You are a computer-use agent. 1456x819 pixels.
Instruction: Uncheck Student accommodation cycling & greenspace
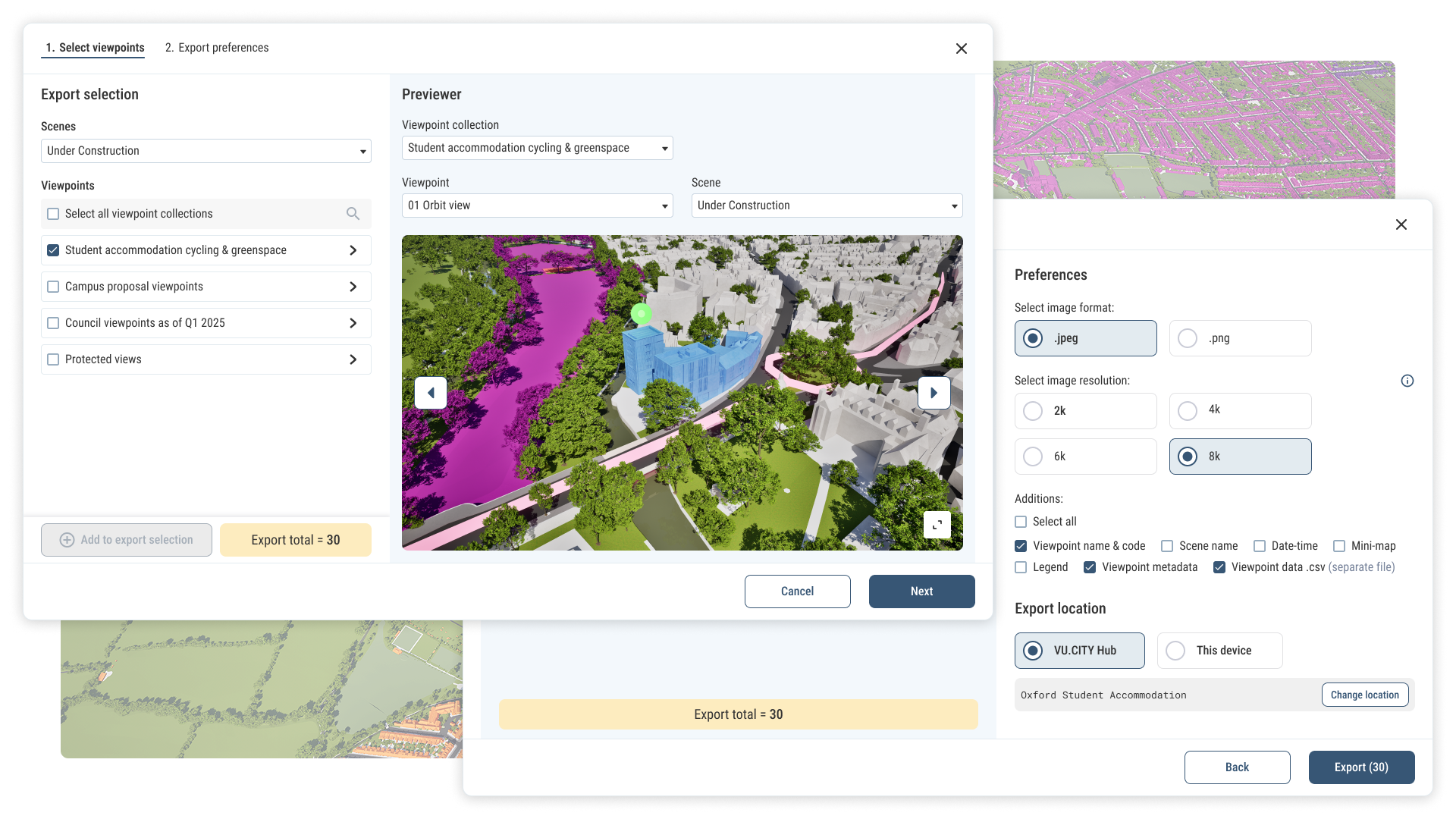click(53, 250)
